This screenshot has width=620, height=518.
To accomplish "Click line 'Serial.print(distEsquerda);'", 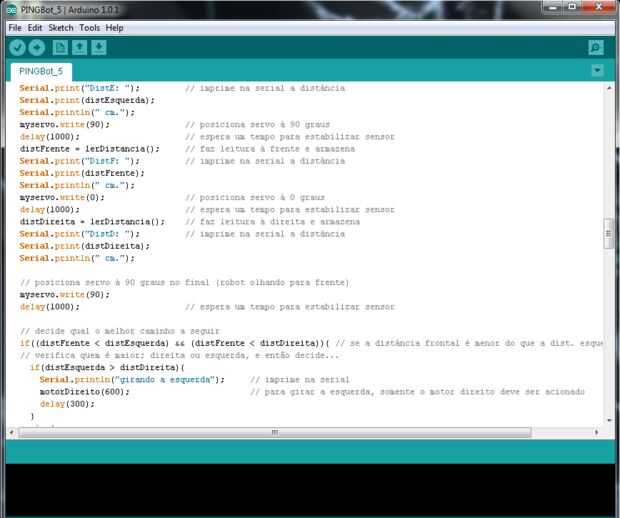I will coord(87,100).
